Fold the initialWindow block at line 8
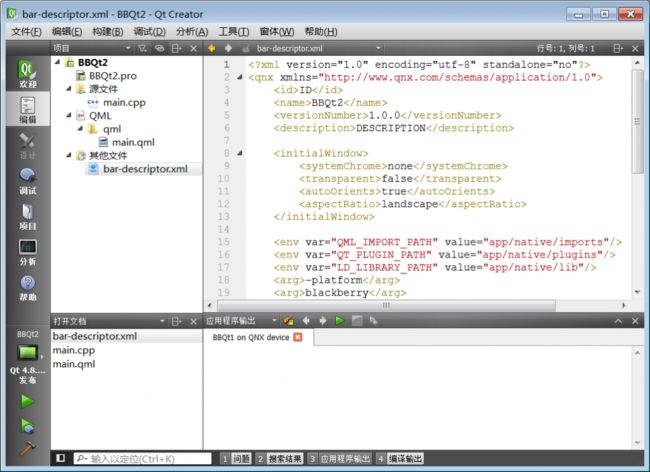The width and height of the screenshot is (650, 472). (240, 153)
